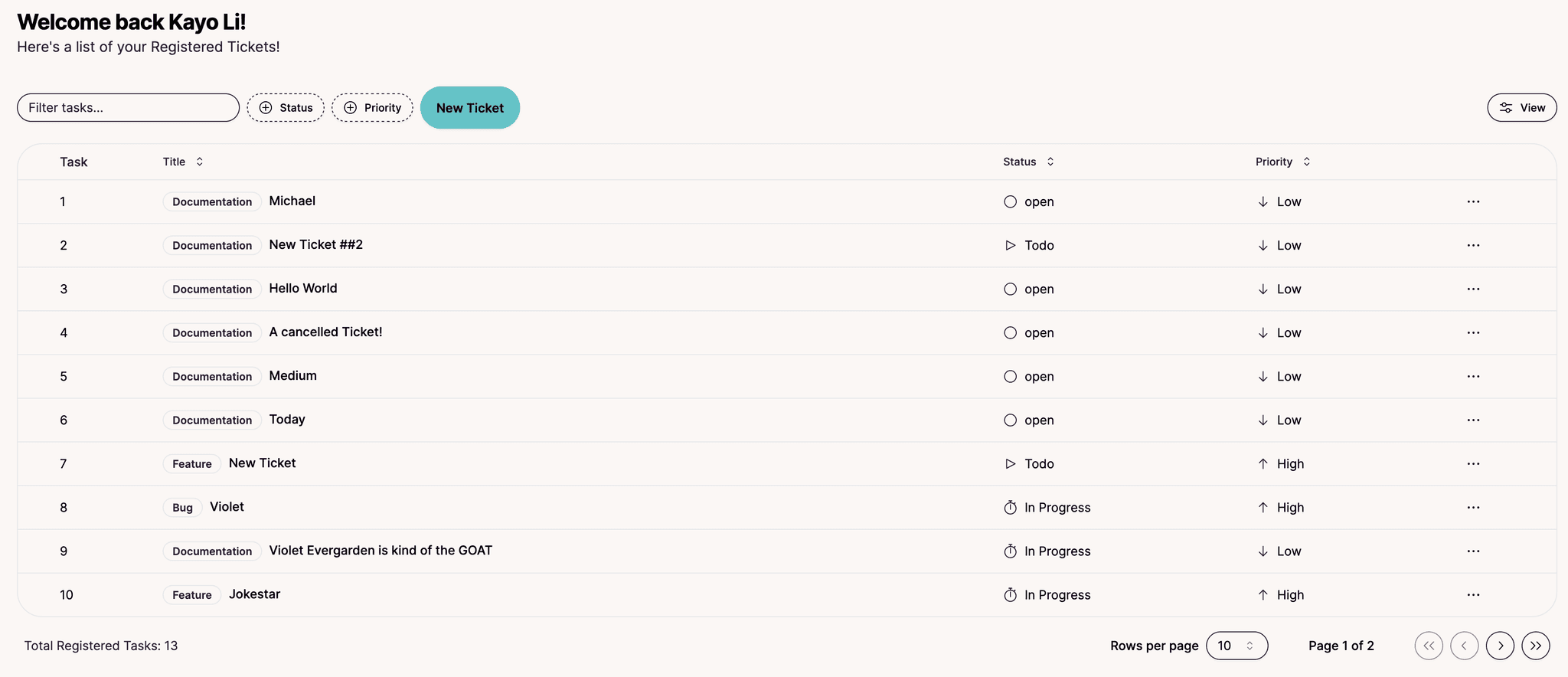
Task: Open row actions for A cancelled Ticket!
Action: pos(1473,332)
